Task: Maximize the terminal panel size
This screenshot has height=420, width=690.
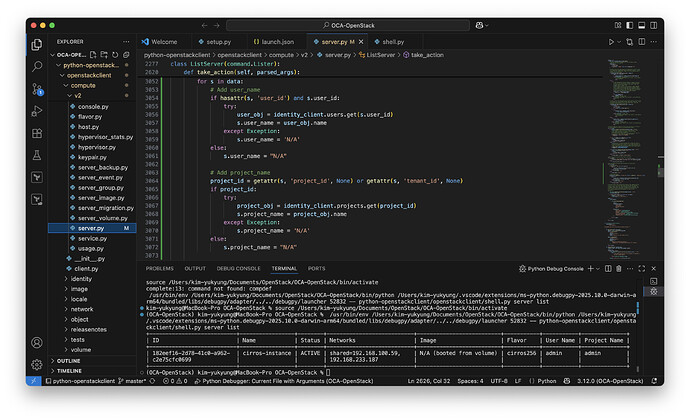Action: tap(642, 269)
